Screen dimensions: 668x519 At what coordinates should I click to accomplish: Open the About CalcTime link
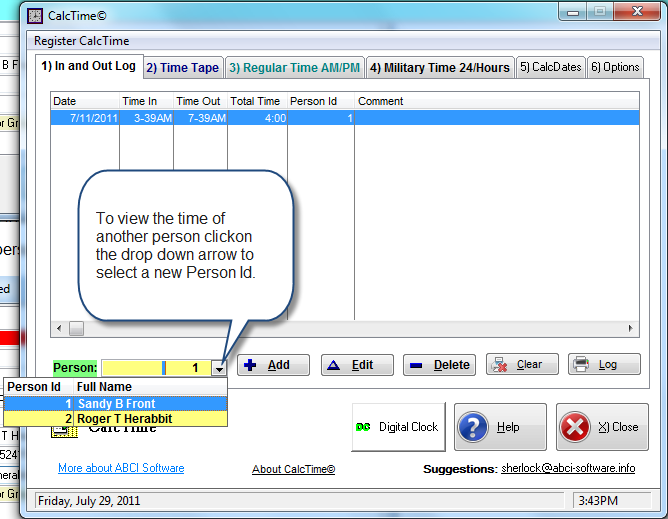click(x=294, y=469)
